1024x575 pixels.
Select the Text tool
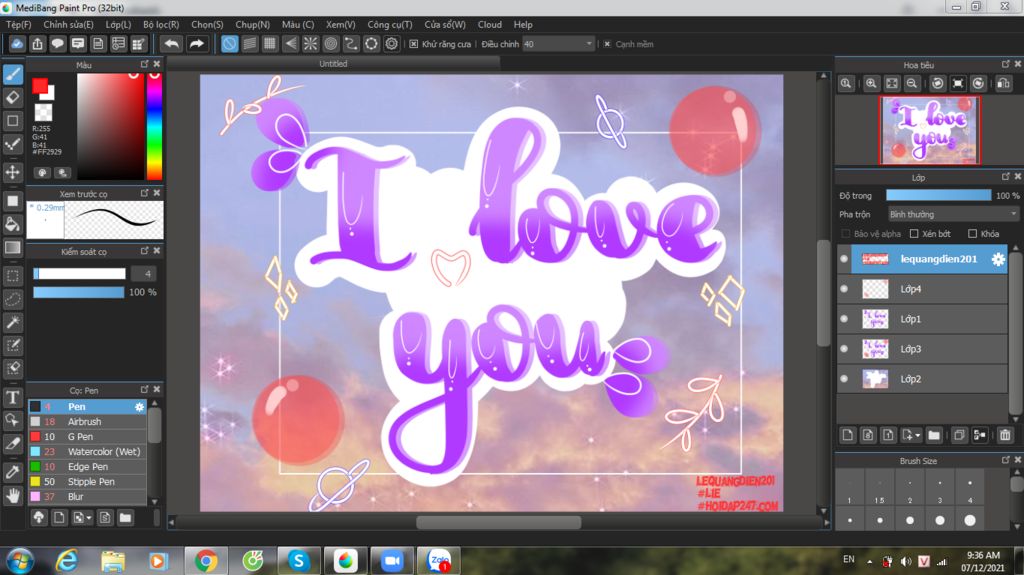click(13, 397)
